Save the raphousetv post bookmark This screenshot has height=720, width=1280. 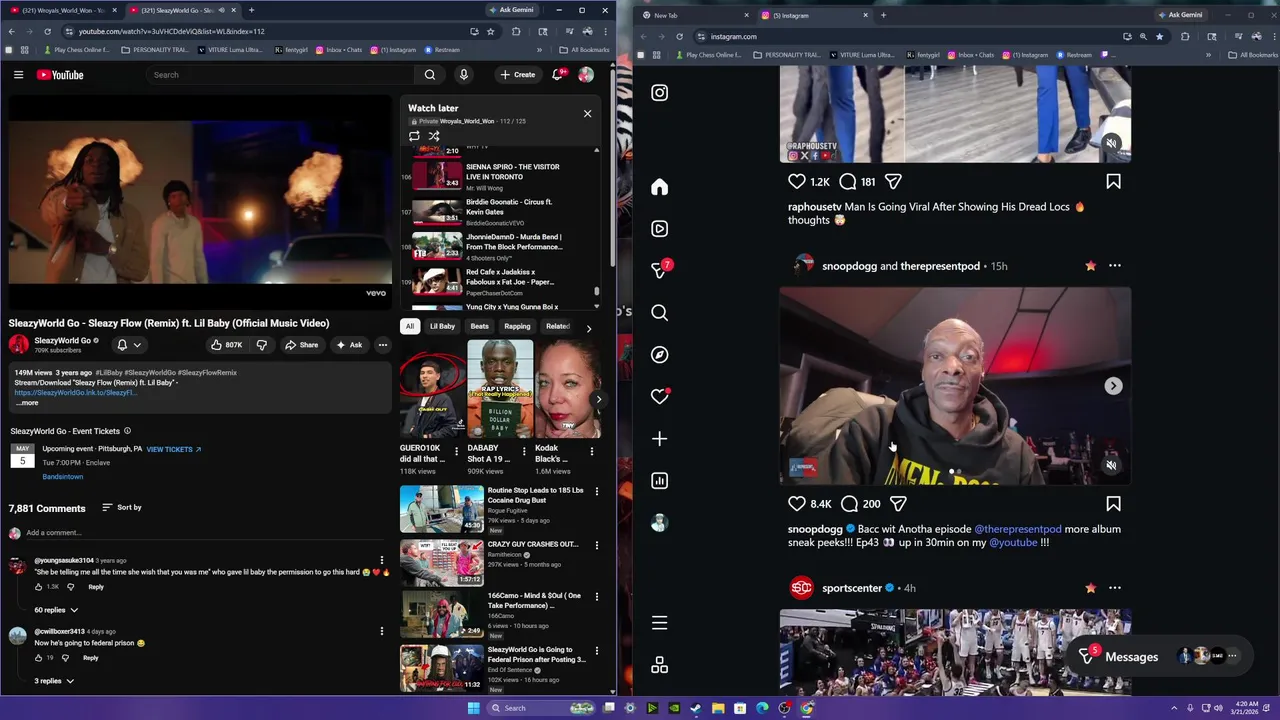coord(1113,182)
